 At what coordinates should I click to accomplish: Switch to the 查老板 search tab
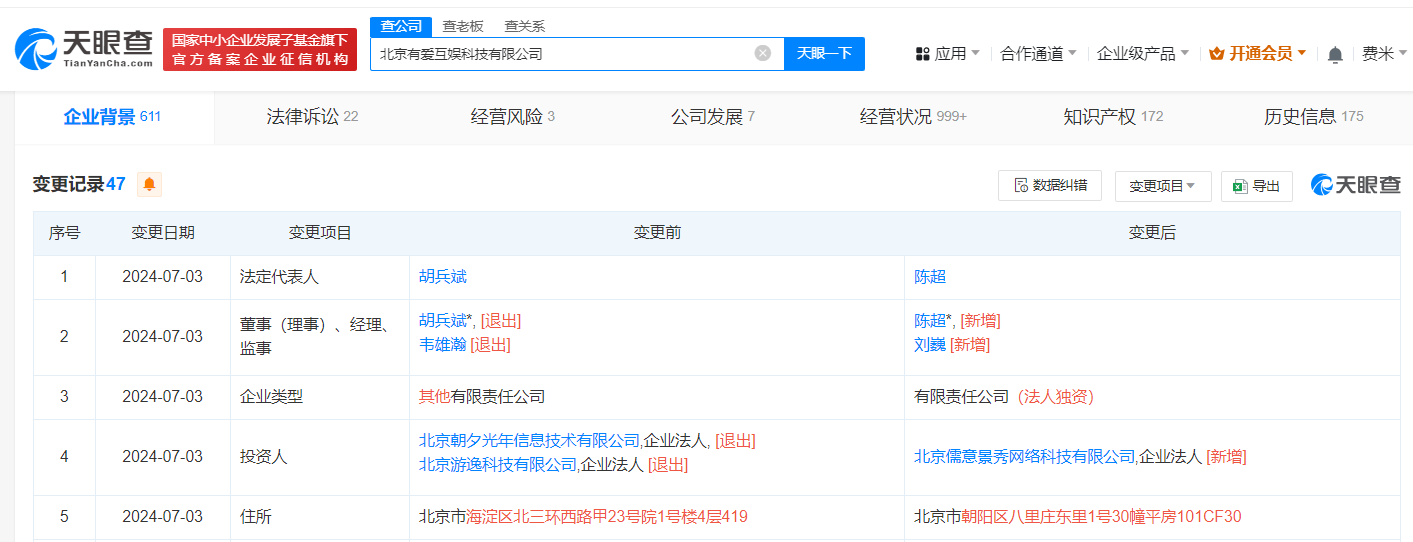(463, 27)
